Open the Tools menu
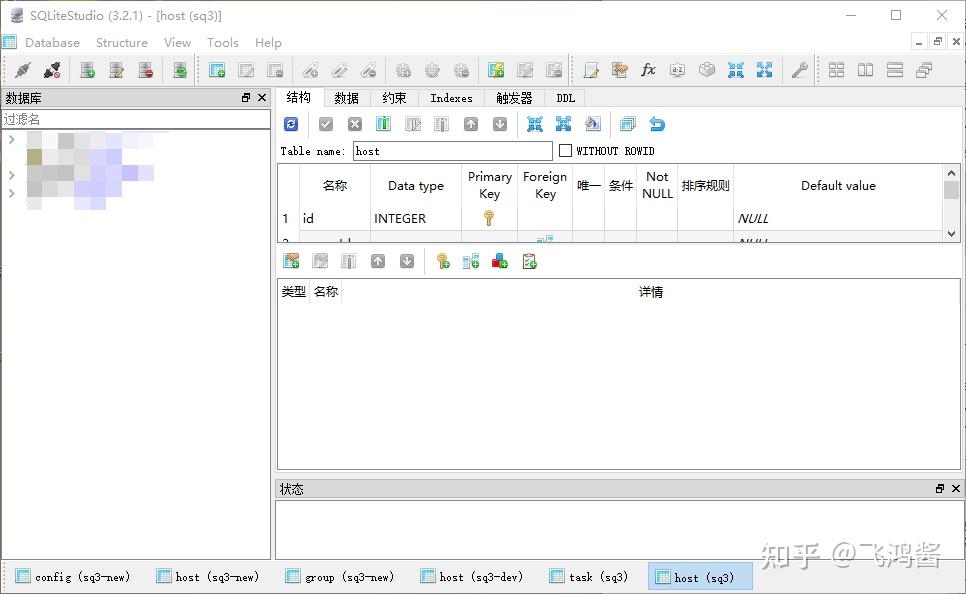The width and height of the screenshot is (966, 594). click(222, 43)
